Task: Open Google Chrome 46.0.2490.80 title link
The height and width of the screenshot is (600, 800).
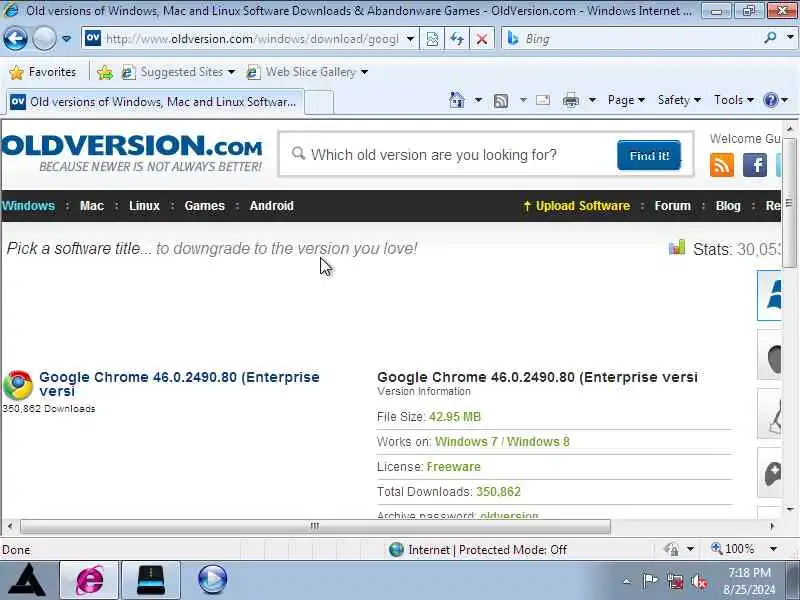Action: click(179, 384)
